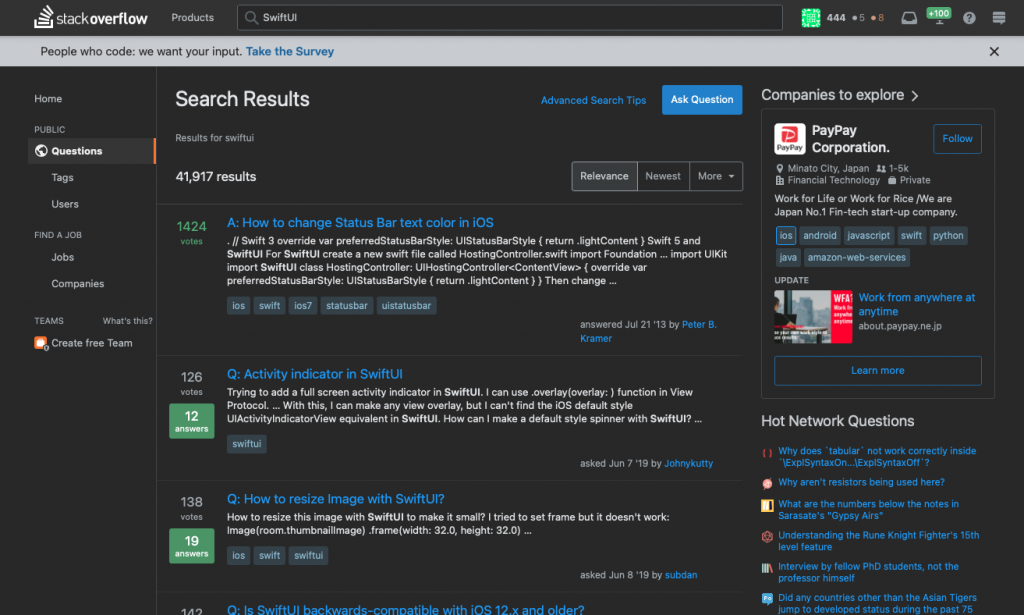Click the amazon-web-services tag
The width and height of the screenshot is (1024, 615).
click(x=856, y=257)
